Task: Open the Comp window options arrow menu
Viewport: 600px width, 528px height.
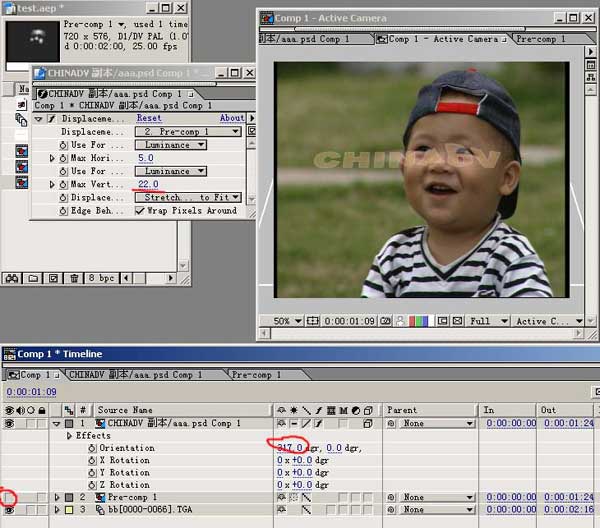Action: (591, 51)
